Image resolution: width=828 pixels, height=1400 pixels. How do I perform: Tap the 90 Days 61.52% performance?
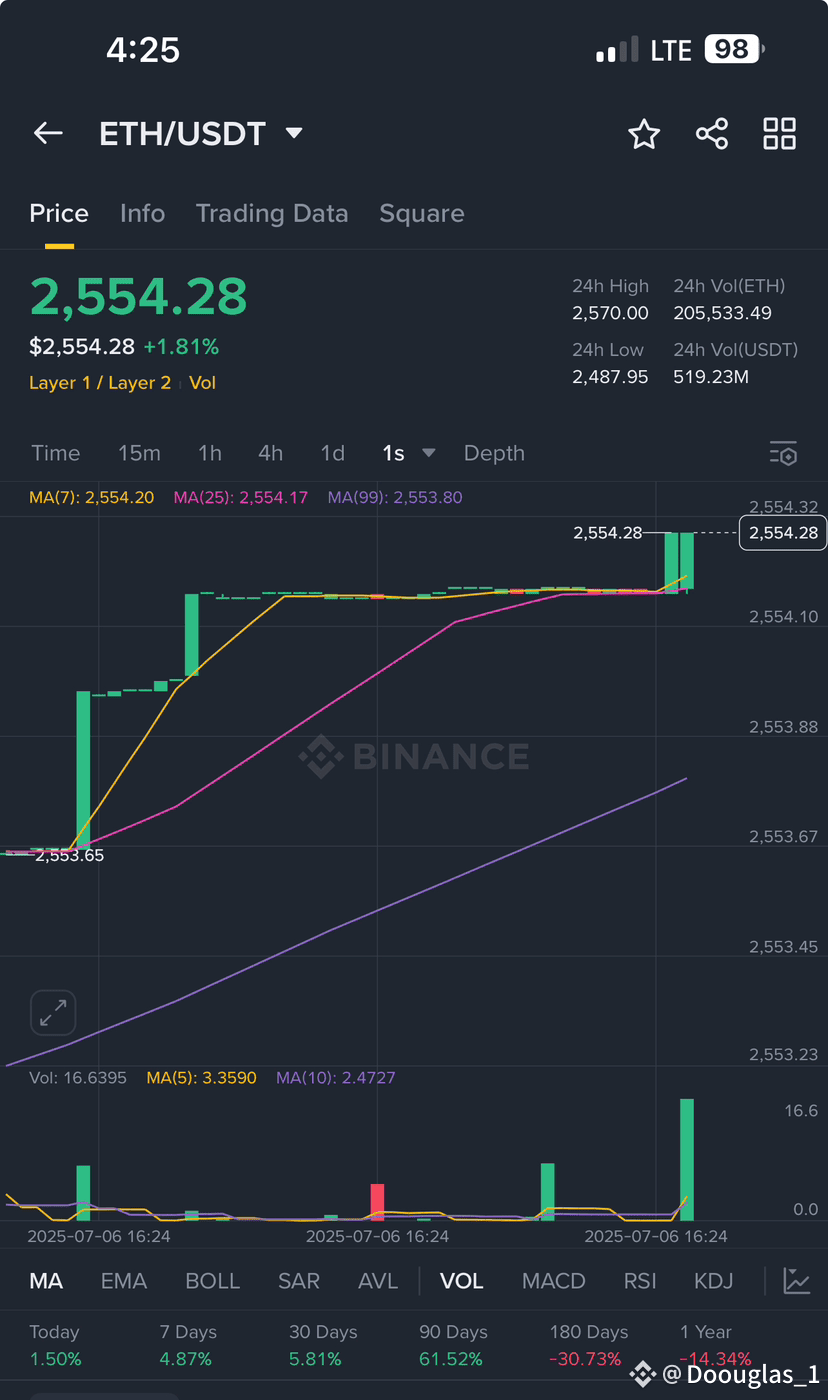point(454,1346)
